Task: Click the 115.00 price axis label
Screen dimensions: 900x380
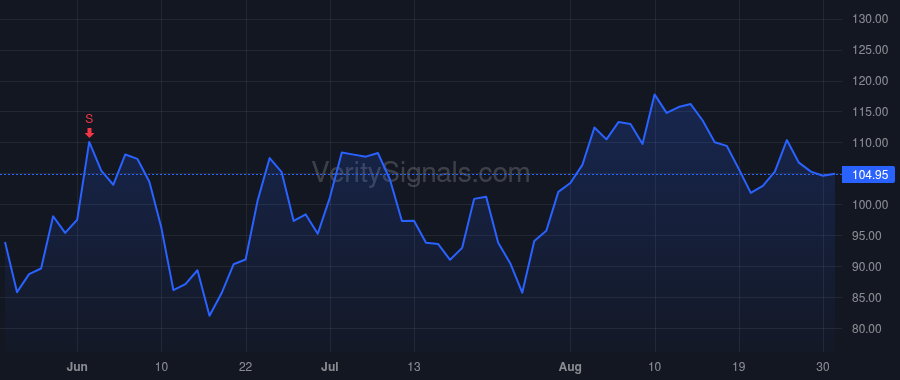Action: coord(870,112)
